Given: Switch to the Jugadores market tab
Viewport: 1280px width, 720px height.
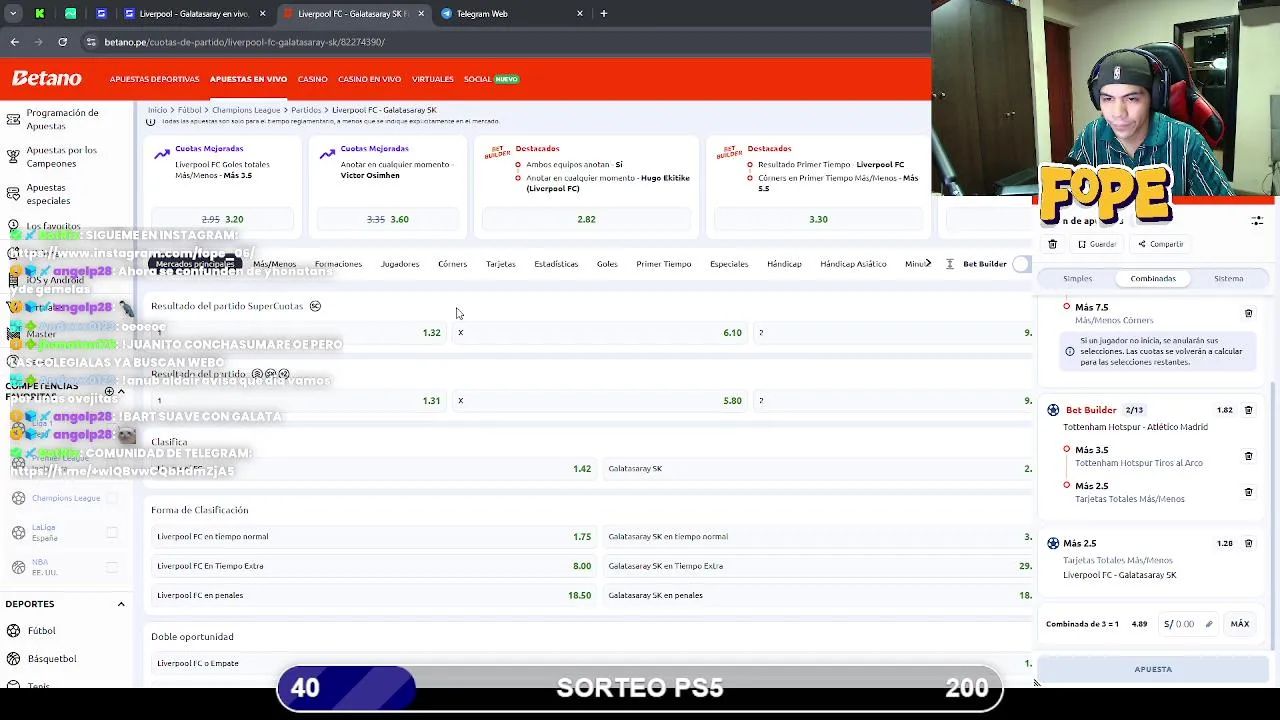Looking at the screenshot, I should pos(399,264).
